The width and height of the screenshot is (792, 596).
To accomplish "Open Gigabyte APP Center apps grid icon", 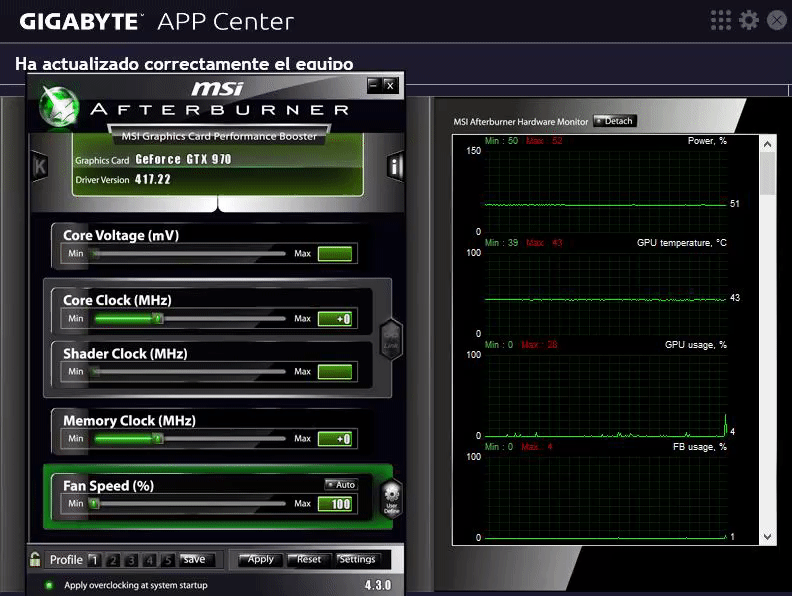I will pos(720,20).
